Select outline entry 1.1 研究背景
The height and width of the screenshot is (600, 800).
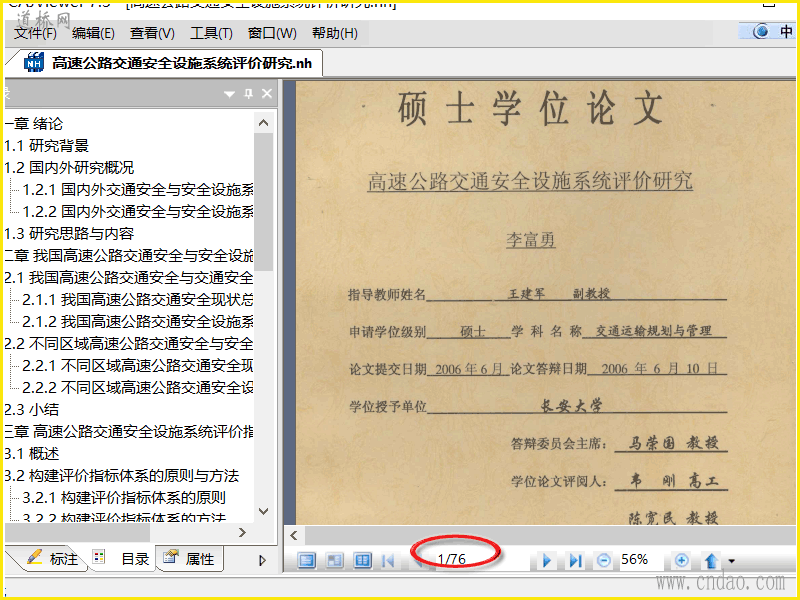pyautogui.click(x=46, y=145)
